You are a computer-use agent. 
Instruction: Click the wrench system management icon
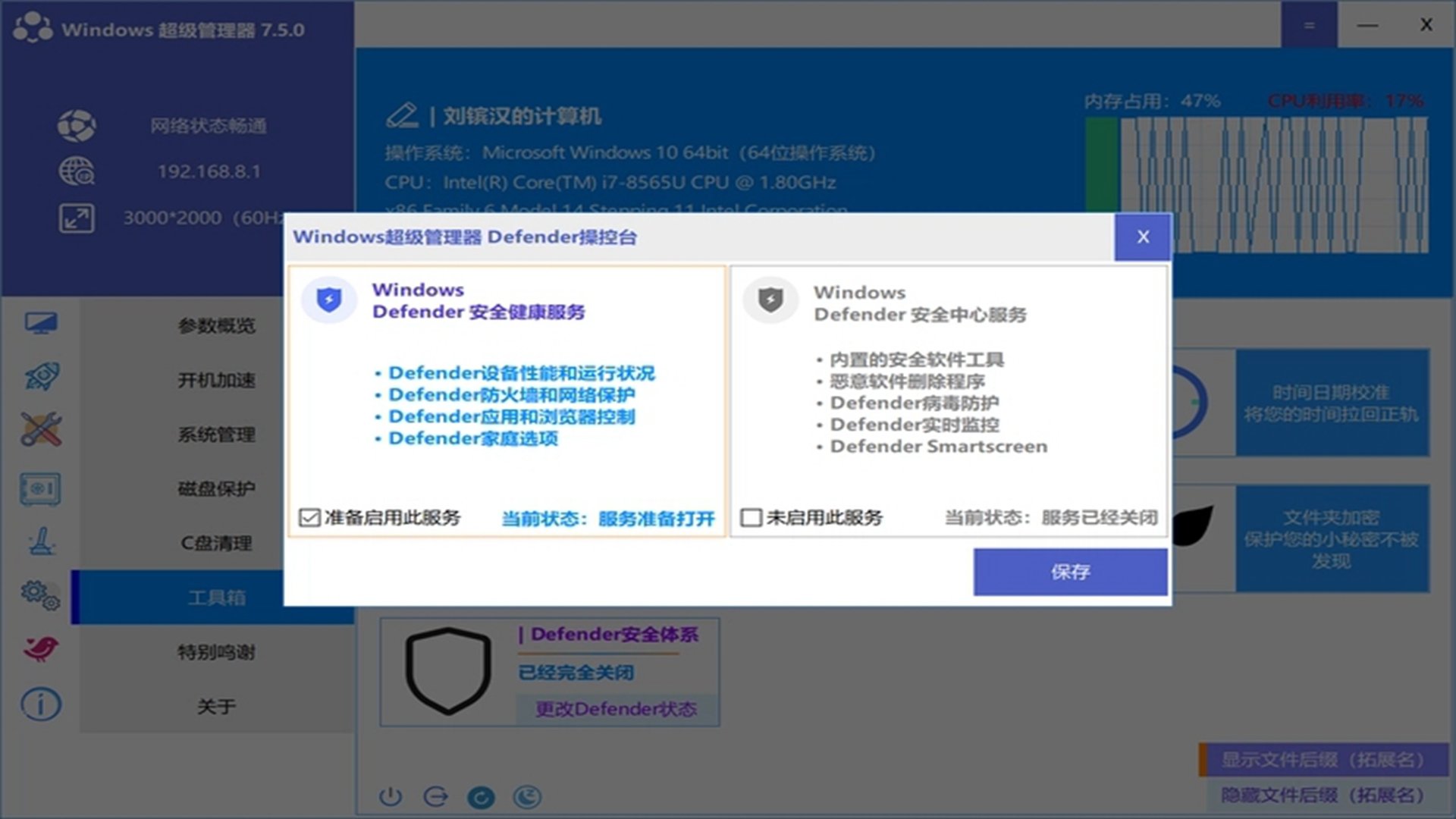click(41, 430)
